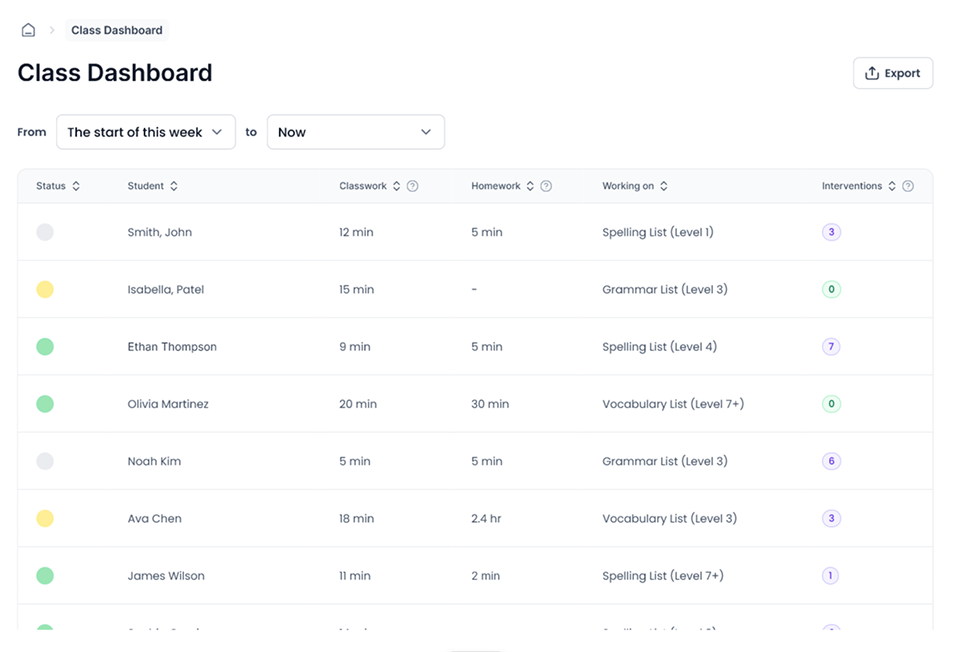
Task: Go to home via breadcrumb house icon
Action: (x=28, y=30)
